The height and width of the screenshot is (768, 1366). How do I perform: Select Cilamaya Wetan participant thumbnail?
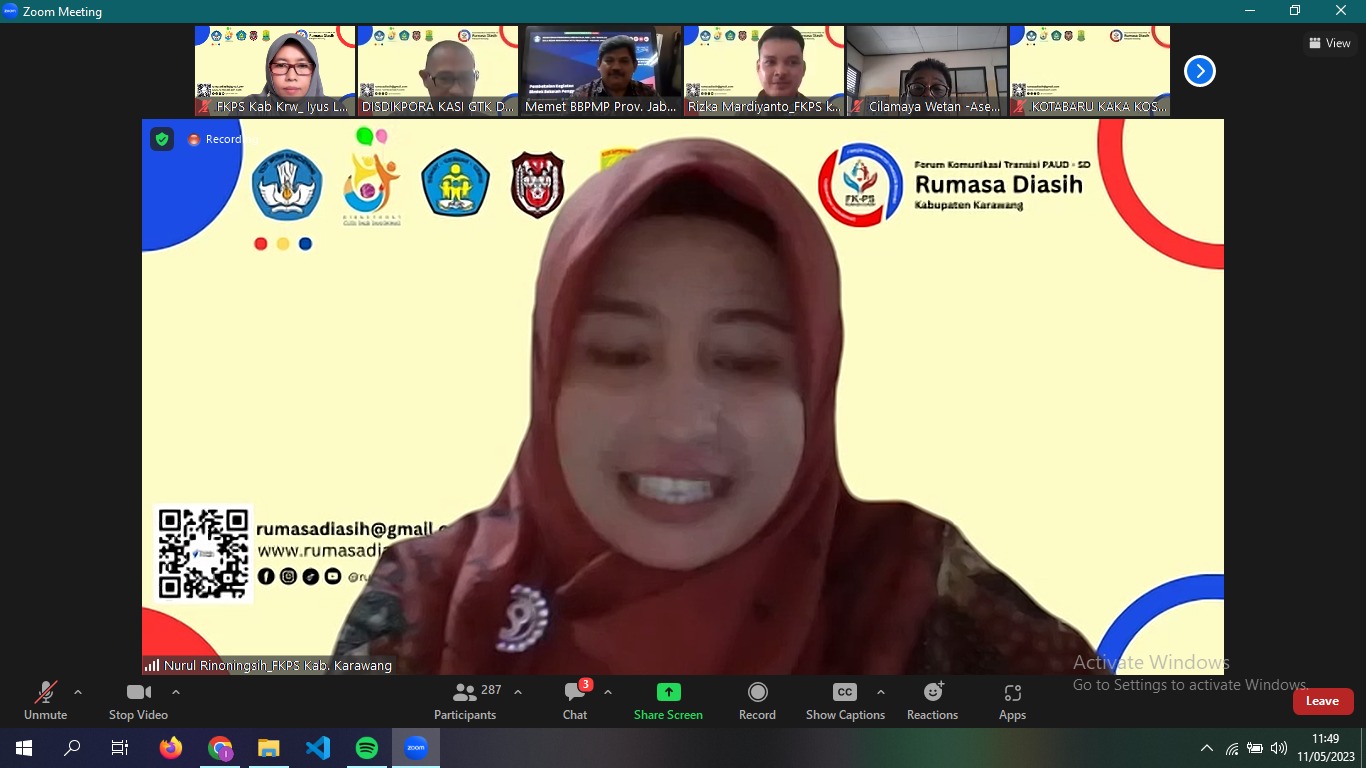[x=927, y=71]
